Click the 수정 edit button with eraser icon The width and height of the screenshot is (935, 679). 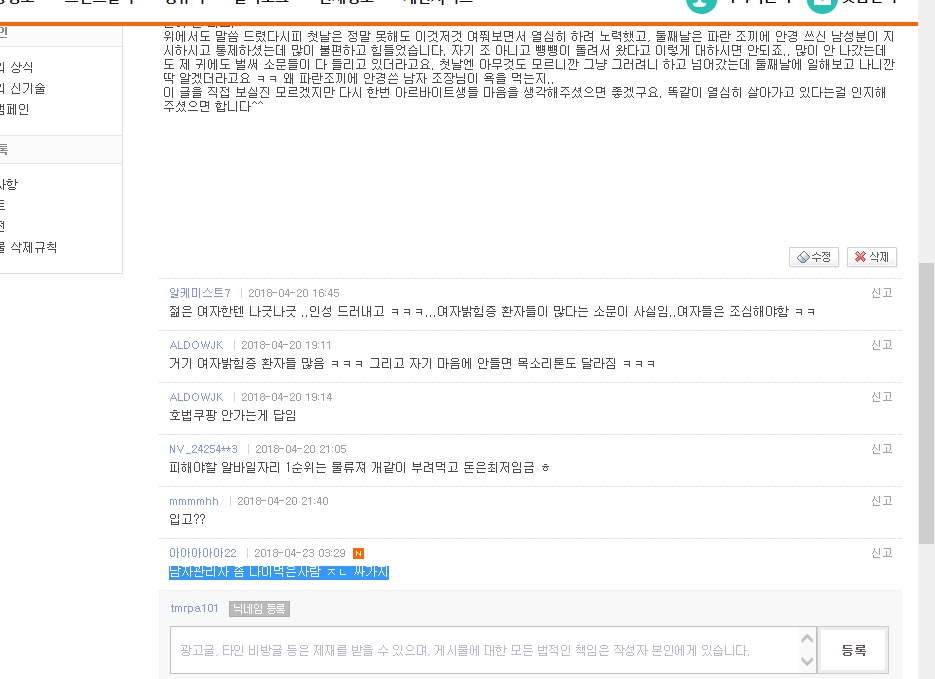tap(814, 257)
